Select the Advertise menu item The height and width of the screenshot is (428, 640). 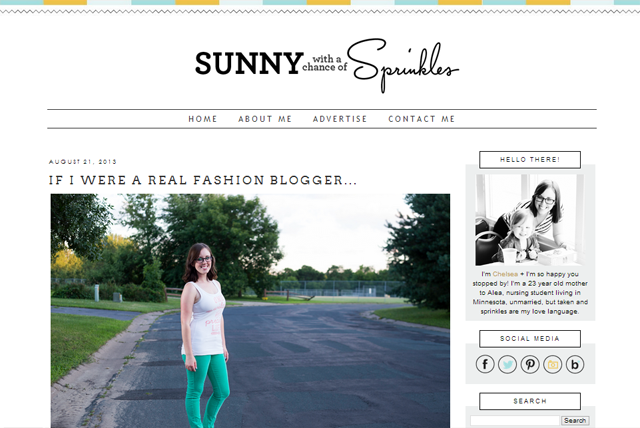coord(340,119)
